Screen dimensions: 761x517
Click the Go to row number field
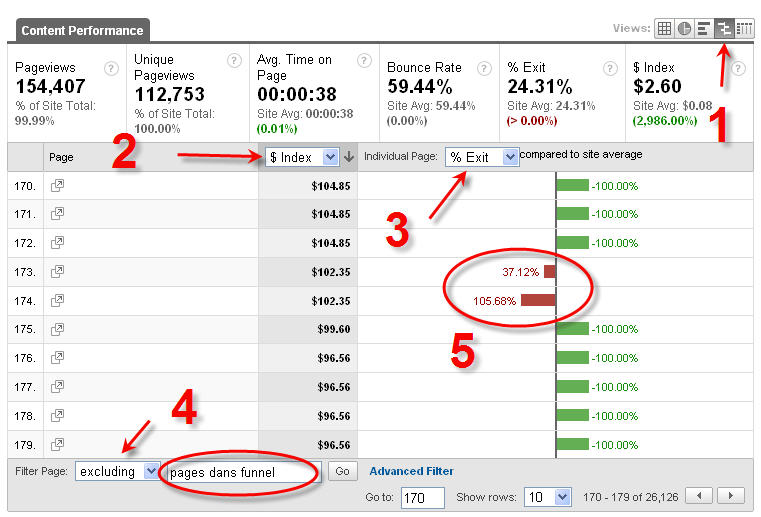(x=422, y=496)
